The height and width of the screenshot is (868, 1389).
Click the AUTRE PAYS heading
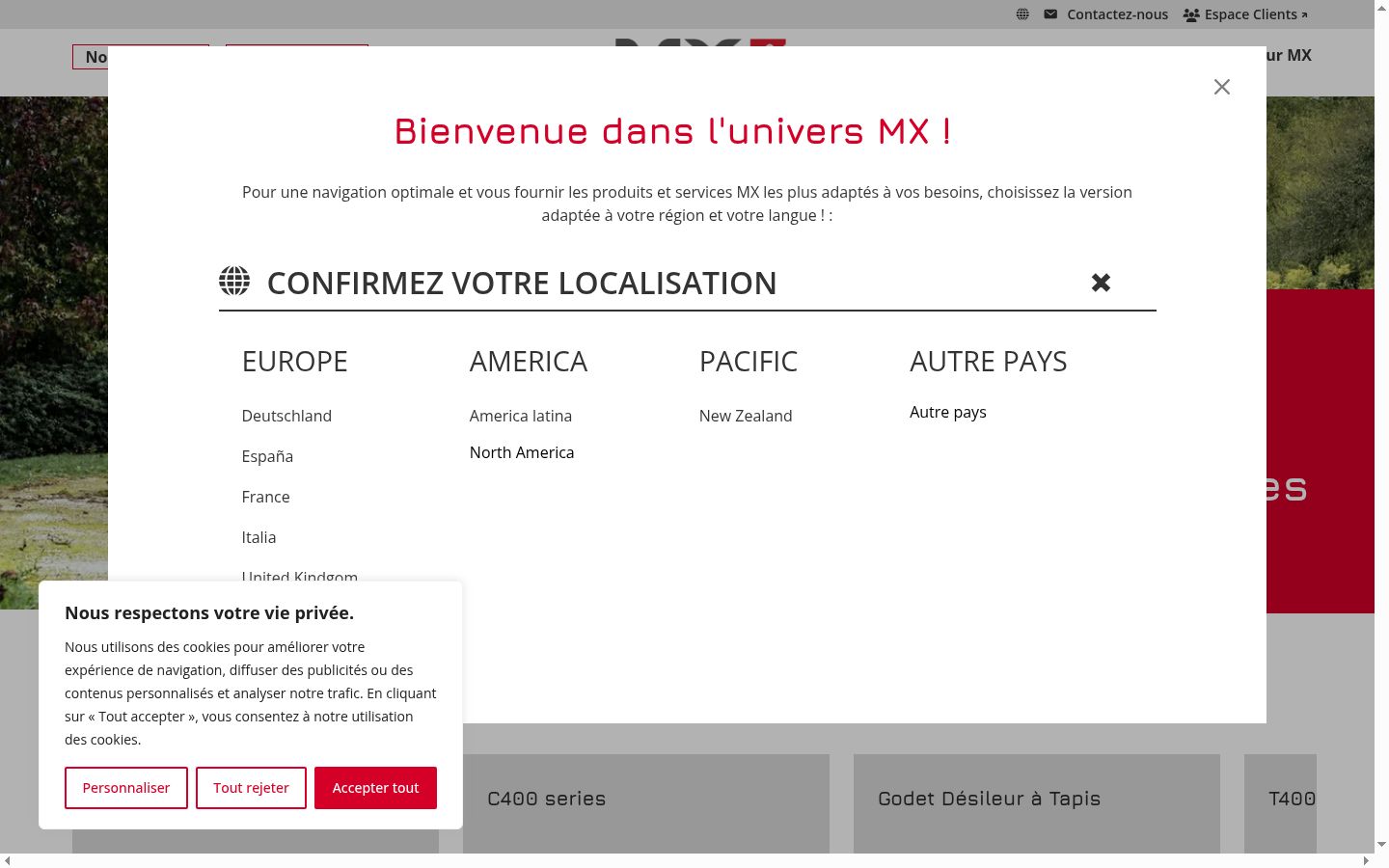click(x=989, y=361)
